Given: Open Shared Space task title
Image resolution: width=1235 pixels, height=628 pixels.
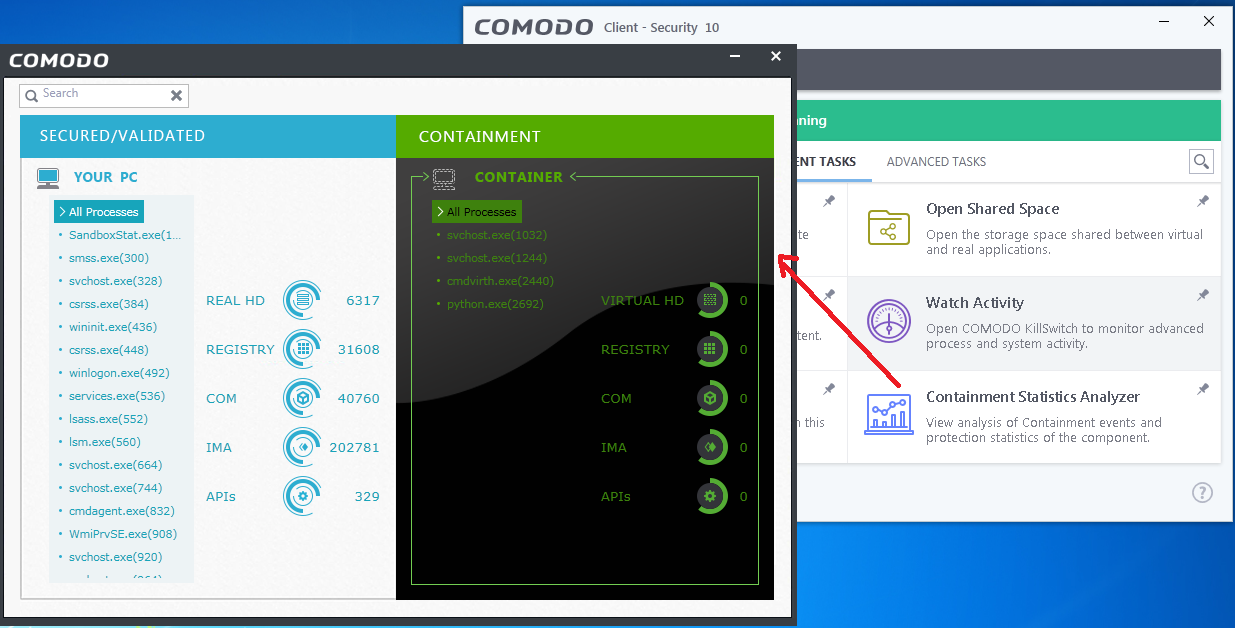Looking at the screenshot, I should point(992,209).
